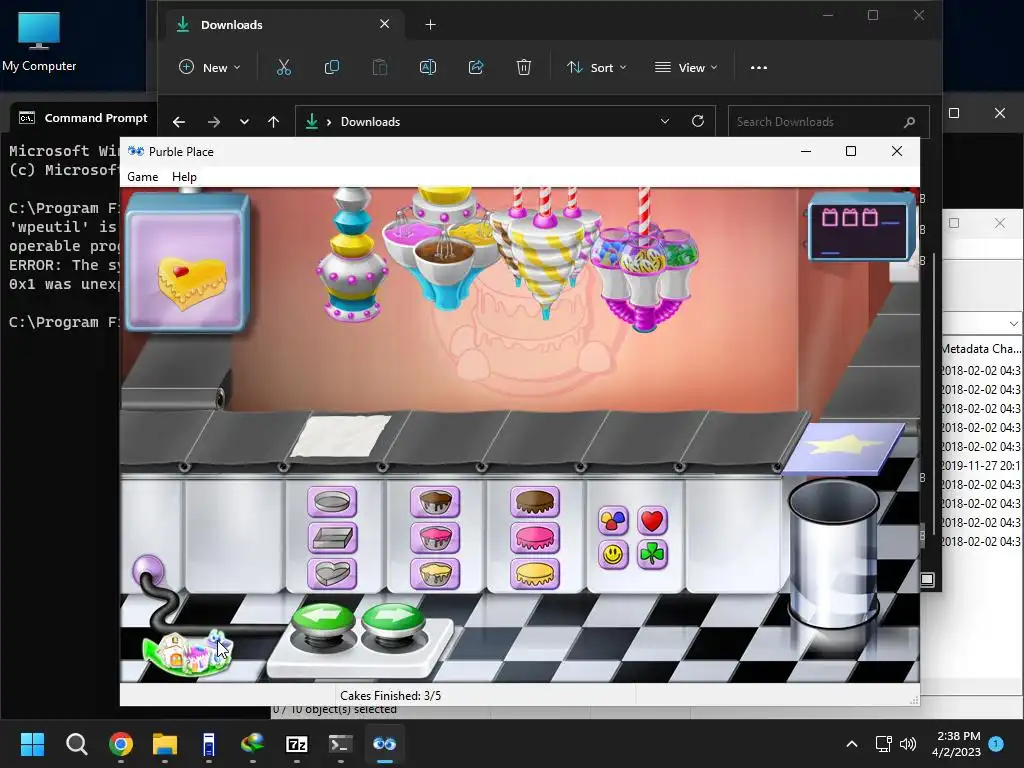Image resolution: width=1024 pixels, height=768 pixels.
Task: Add a new Explorer tab
Action: tap(430, 25)
